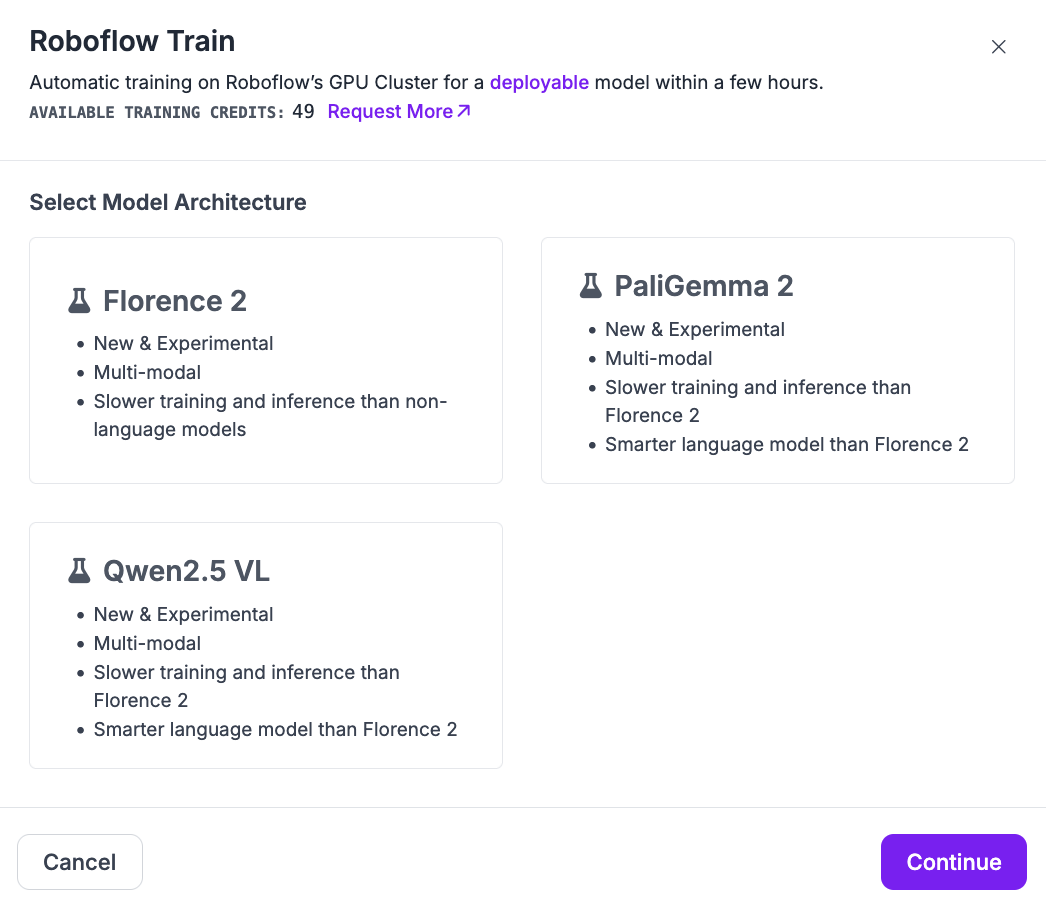Click the Qwen2.5 VL title

click(x=186, y=571)
